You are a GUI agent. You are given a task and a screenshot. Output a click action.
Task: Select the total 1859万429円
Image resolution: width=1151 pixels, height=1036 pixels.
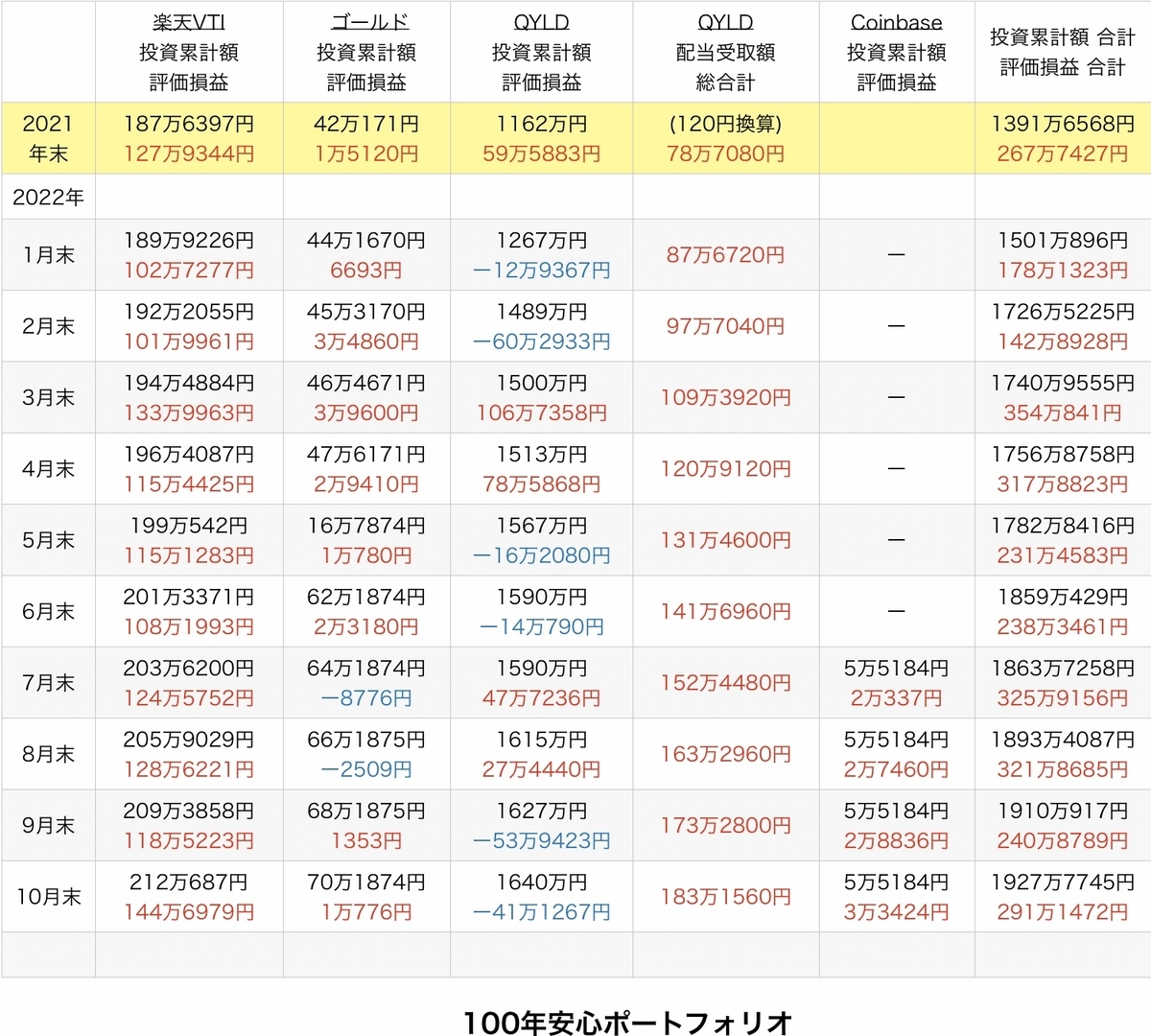[1063, 597]
